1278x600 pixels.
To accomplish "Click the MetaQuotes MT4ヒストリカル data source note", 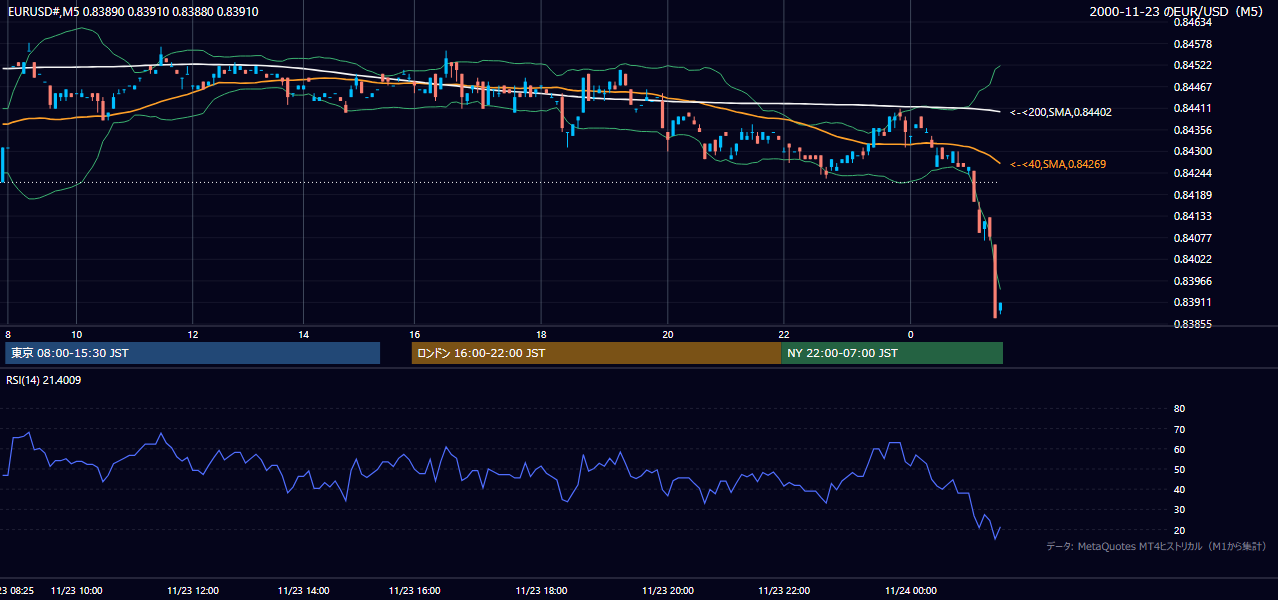I will (x=1156, y=546).
